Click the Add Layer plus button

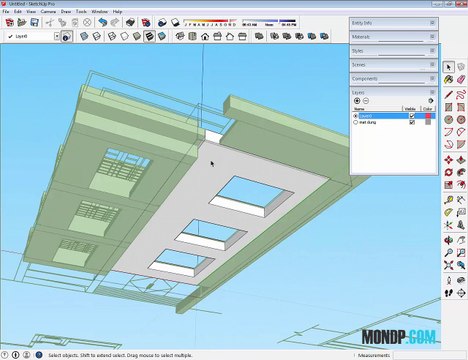[357, 101]
